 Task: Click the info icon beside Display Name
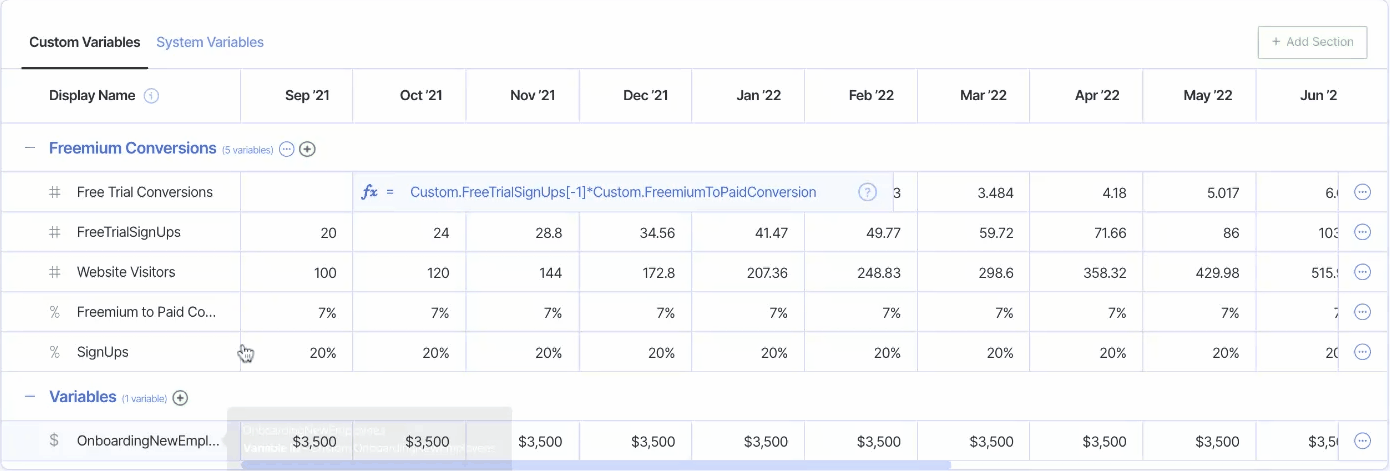(151, 96)
